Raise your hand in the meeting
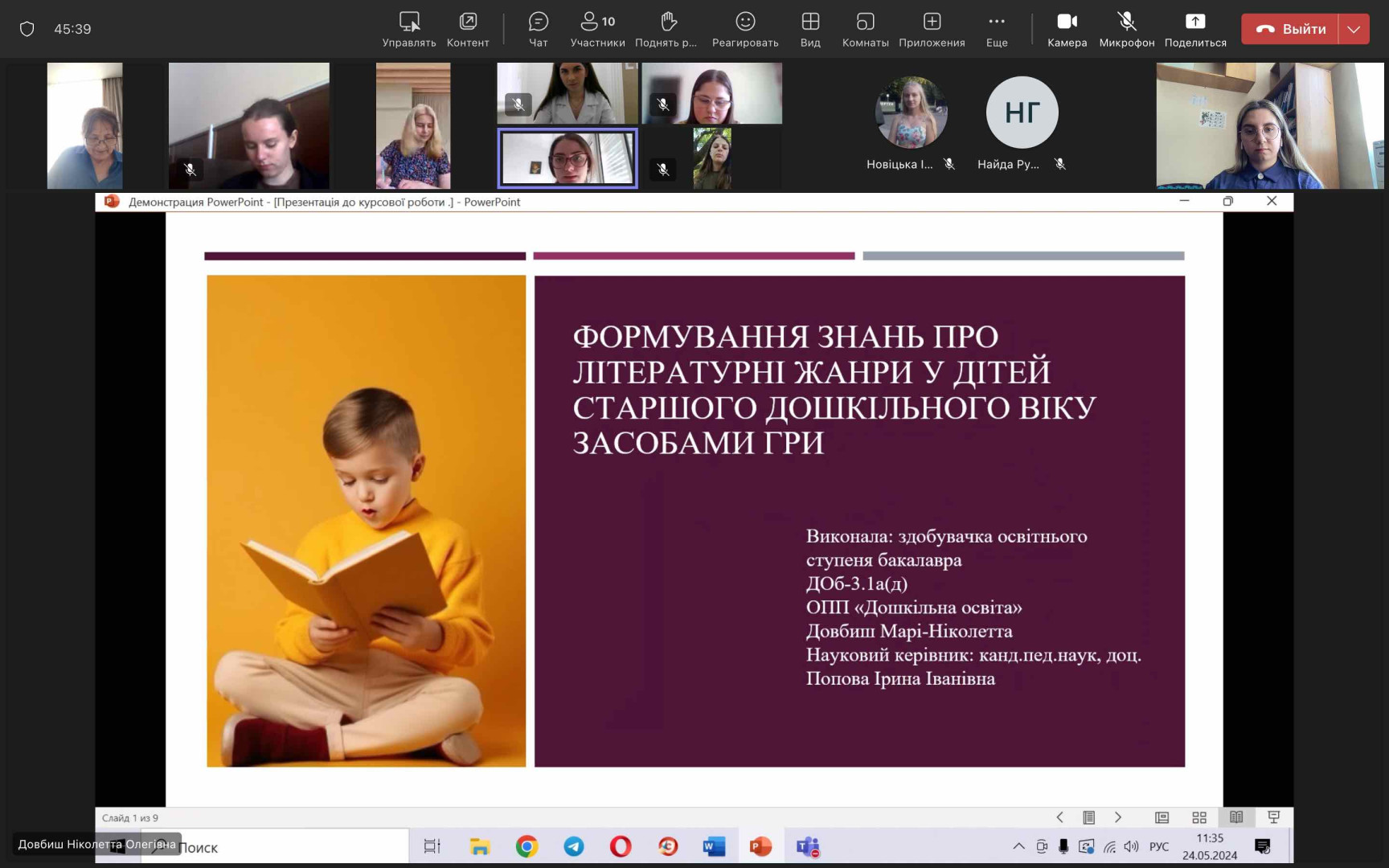 (x=666, y=29)
